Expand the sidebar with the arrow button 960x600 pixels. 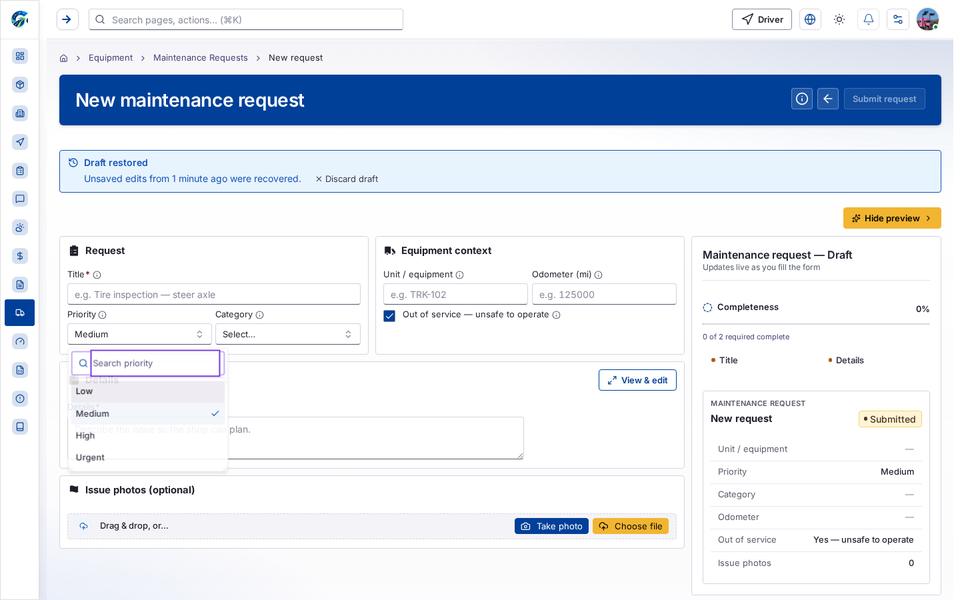coord(67,20)
